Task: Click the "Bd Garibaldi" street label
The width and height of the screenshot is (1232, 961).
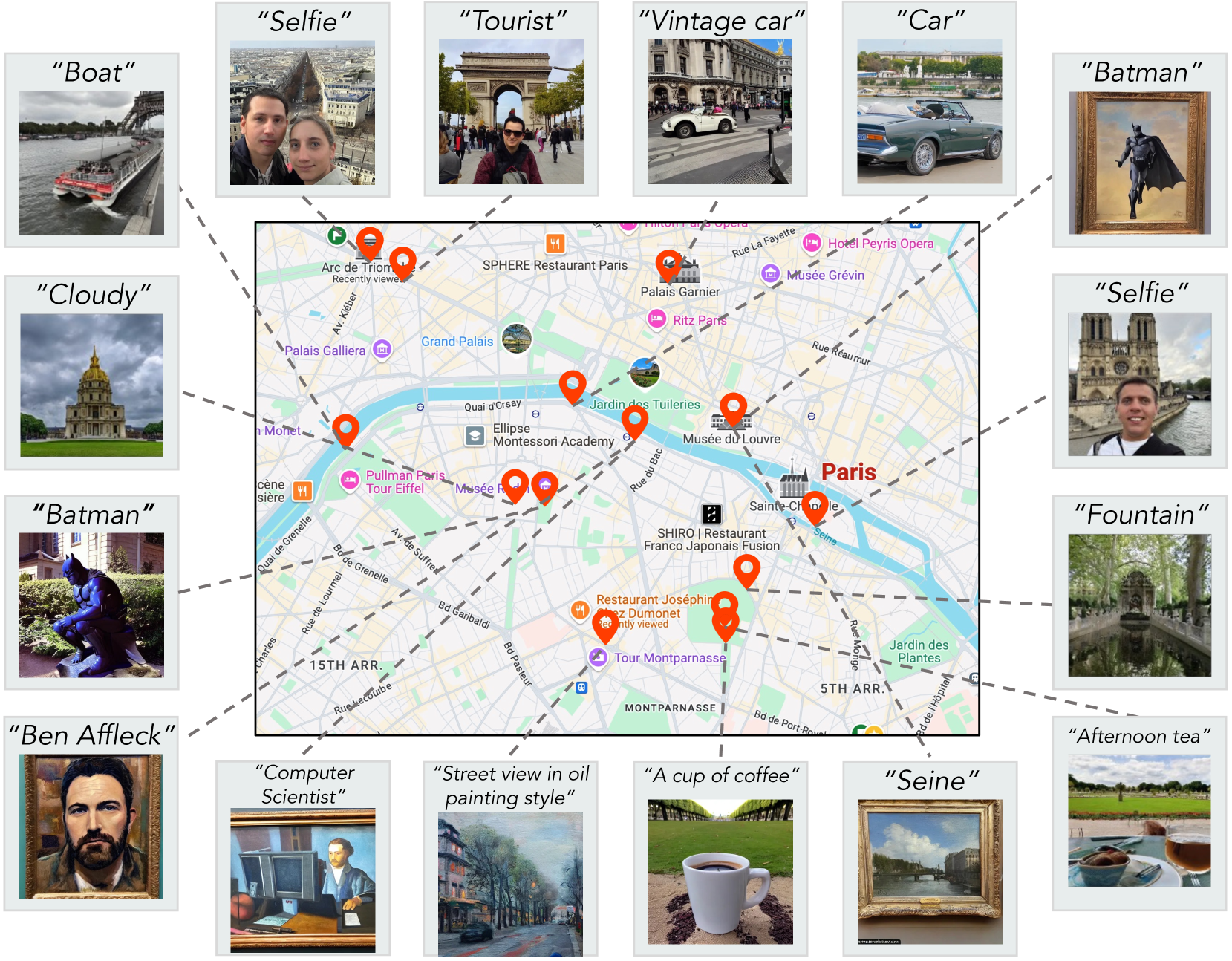Action: pyautogui.click(x=464, y=615)
